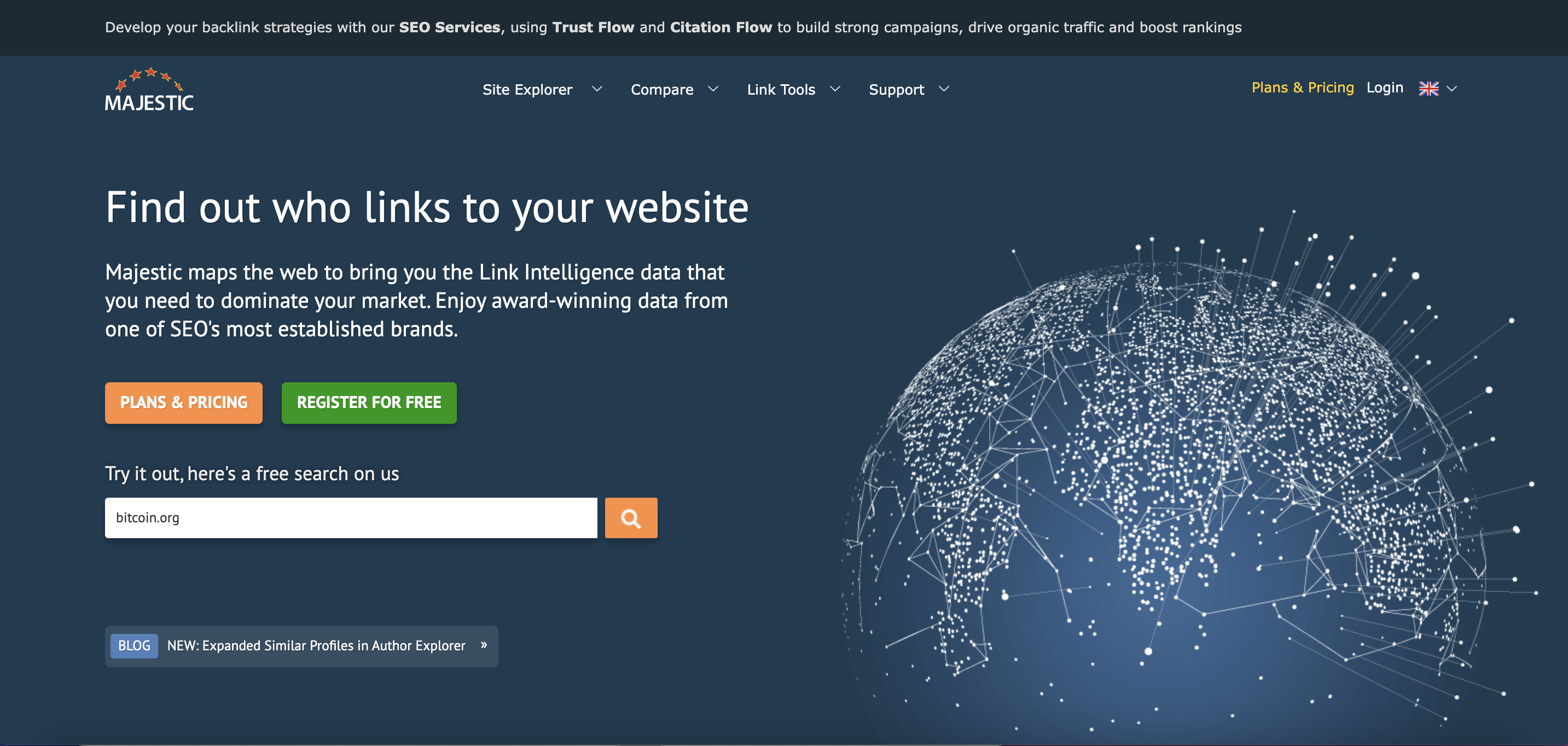Open language selector chevron
The height and width of the screenshot is (746, 1568).
pyautogui.click(x=1451, y=89)
